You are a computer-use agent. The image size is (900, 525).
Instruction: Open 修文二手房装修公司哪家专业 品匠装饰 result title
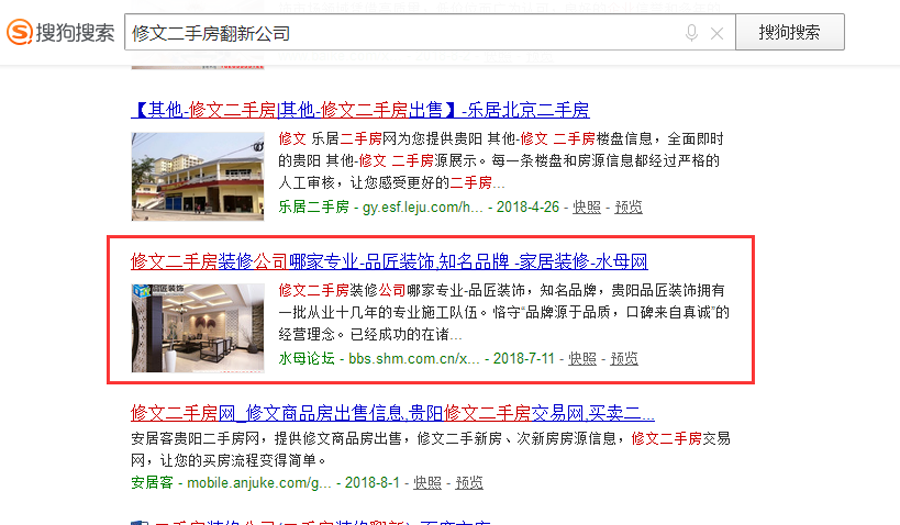[x=389, y=262]
